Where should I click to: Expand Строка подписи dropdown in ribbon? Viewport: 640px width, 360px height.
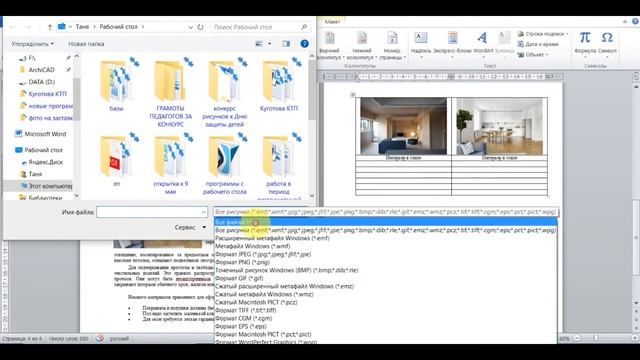(x=567, y=34)
